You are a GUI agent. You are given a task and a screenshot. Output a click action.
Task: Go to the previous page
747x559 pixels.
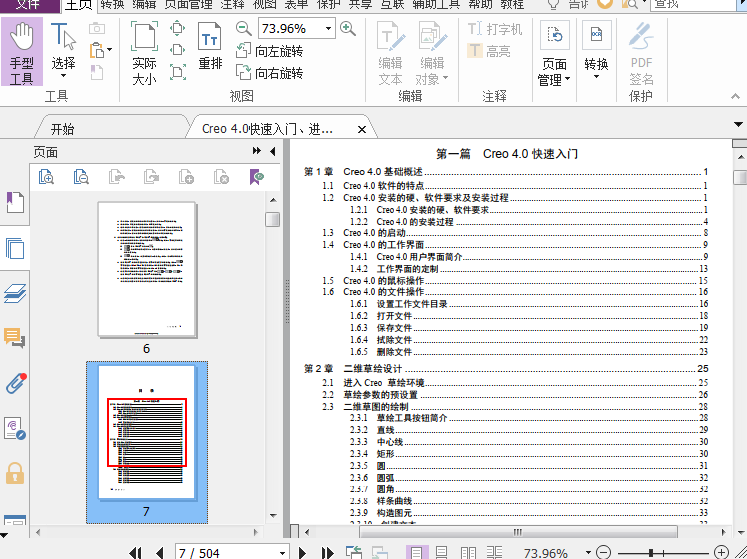[160, 553]
